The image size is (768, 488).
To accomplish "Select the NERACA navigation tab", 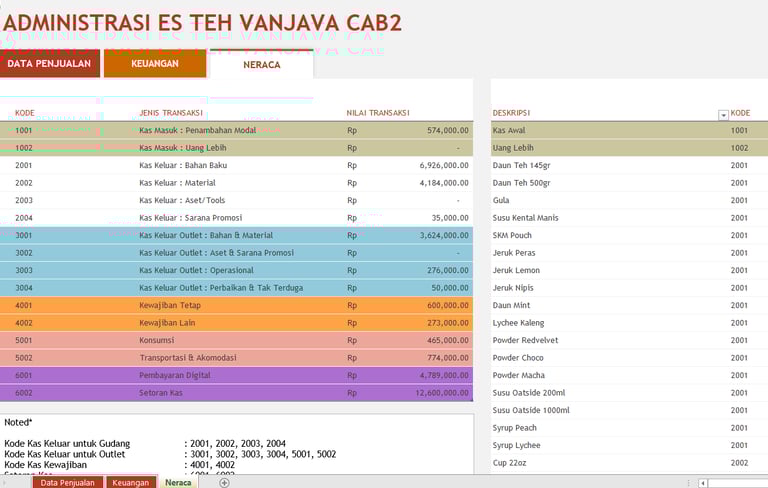I will pos(262,65).
